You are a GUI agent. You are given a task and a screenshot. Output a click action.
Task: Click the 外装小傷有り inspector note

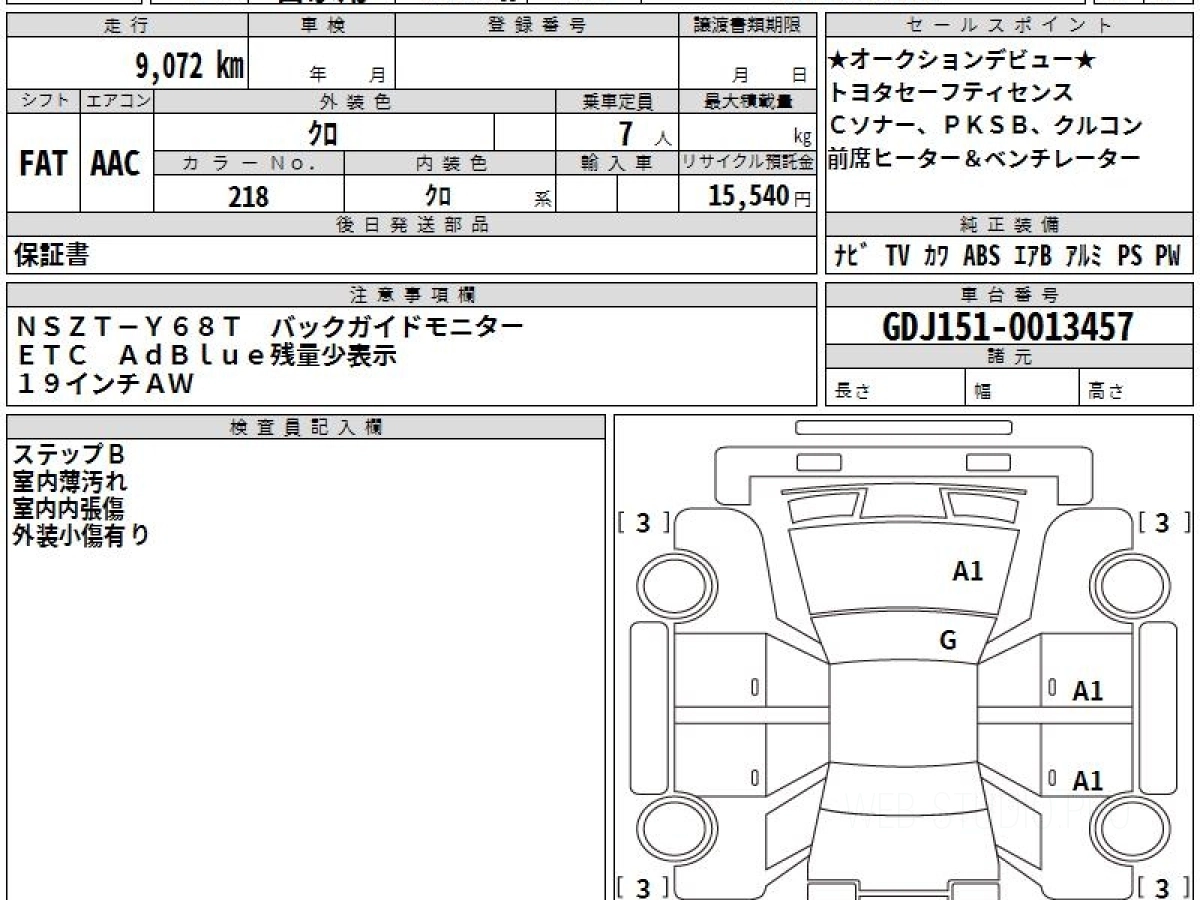pyautogui.click(x=81, y=535)
